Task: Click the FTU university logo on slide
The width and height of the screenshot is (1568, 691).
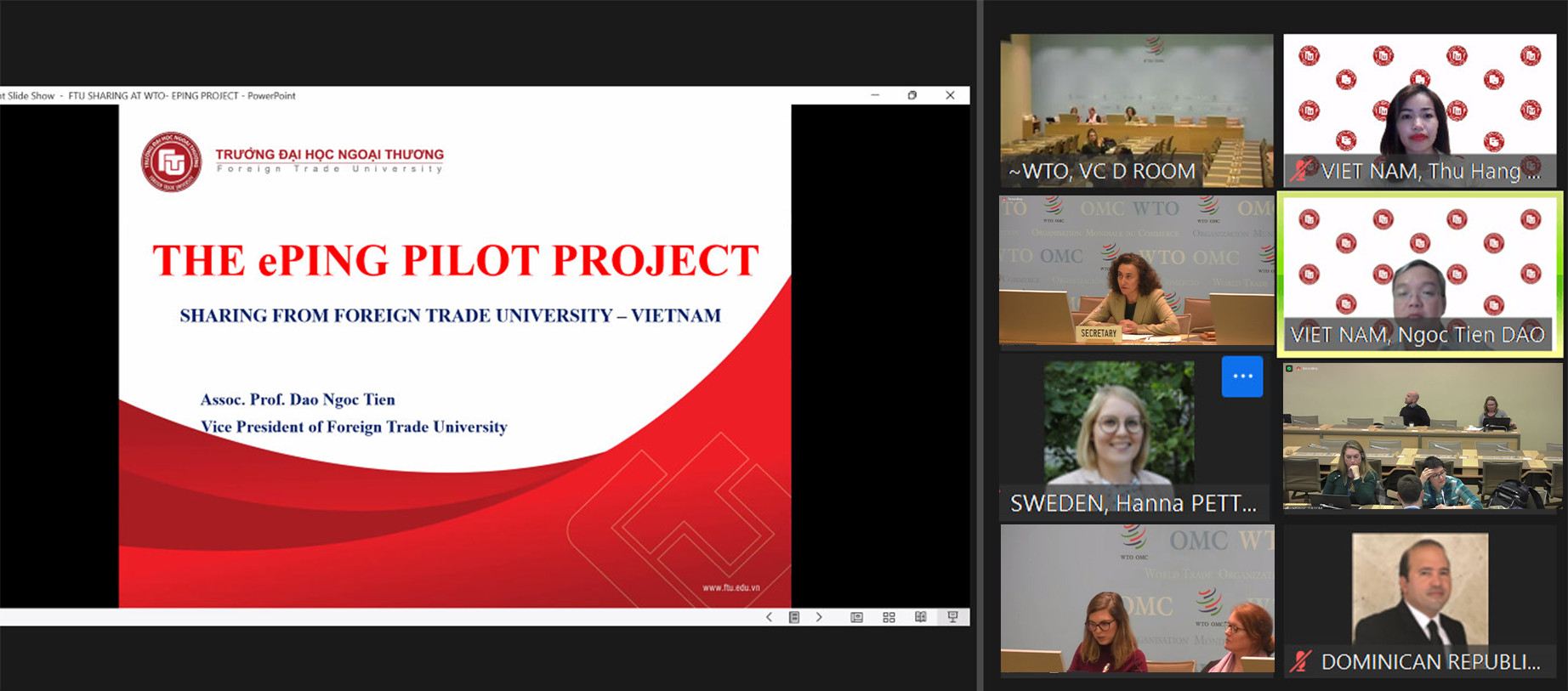Action: click(172, 161)
